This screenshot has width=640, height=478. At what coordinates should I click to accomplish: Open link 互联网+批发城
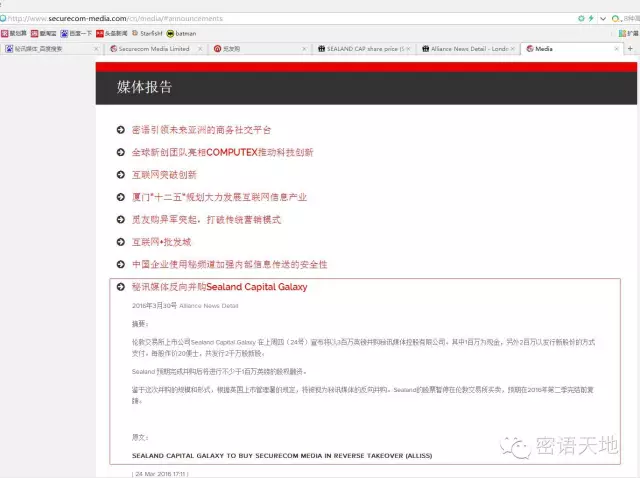click(161, 242)
